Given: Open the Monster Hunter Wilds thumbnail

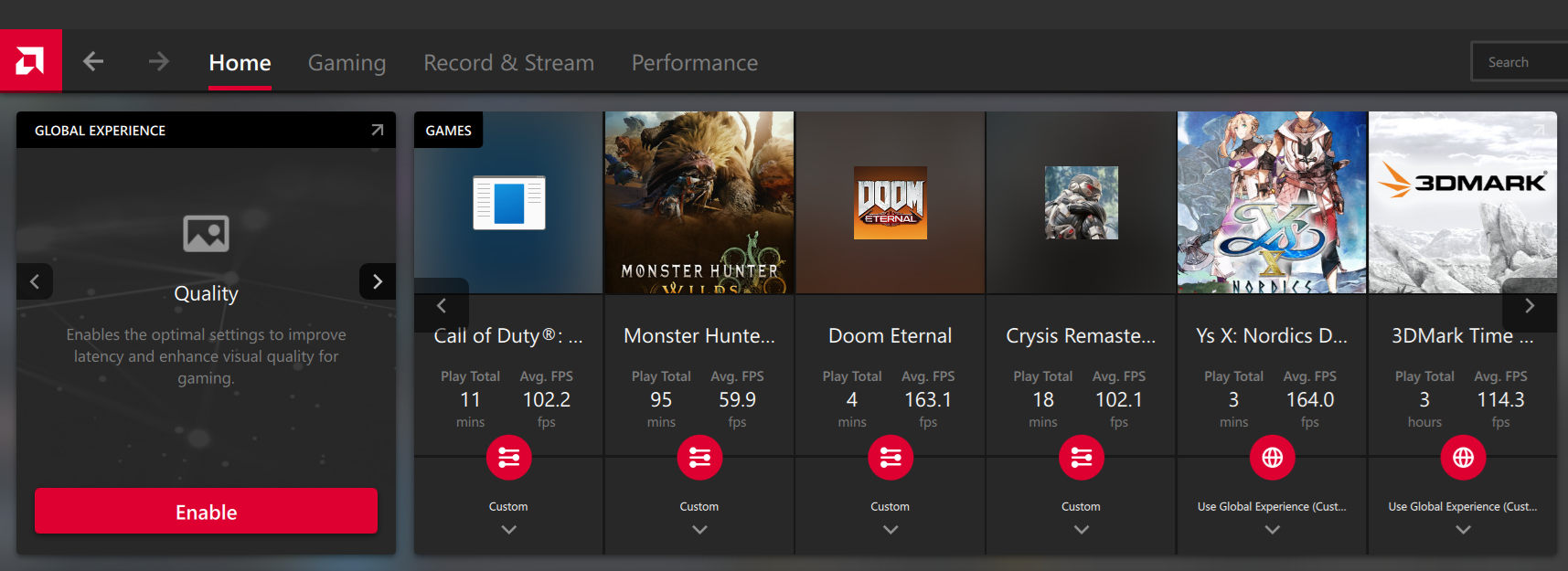Looking at the screenshot, I should coord(699,203).
